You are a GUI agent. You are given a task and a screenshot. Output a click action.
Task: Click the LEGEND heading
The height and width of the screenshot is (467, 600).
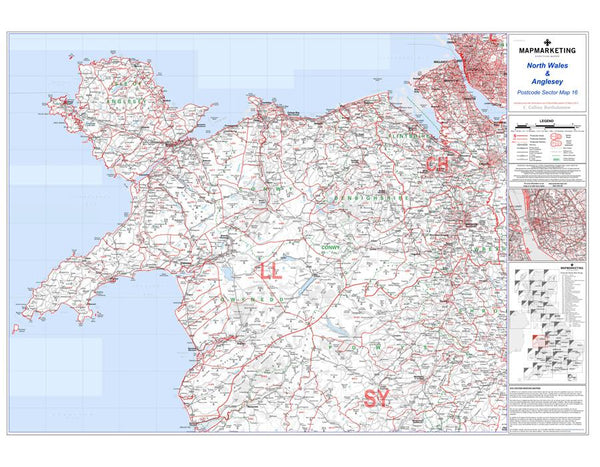pos(546,121)
